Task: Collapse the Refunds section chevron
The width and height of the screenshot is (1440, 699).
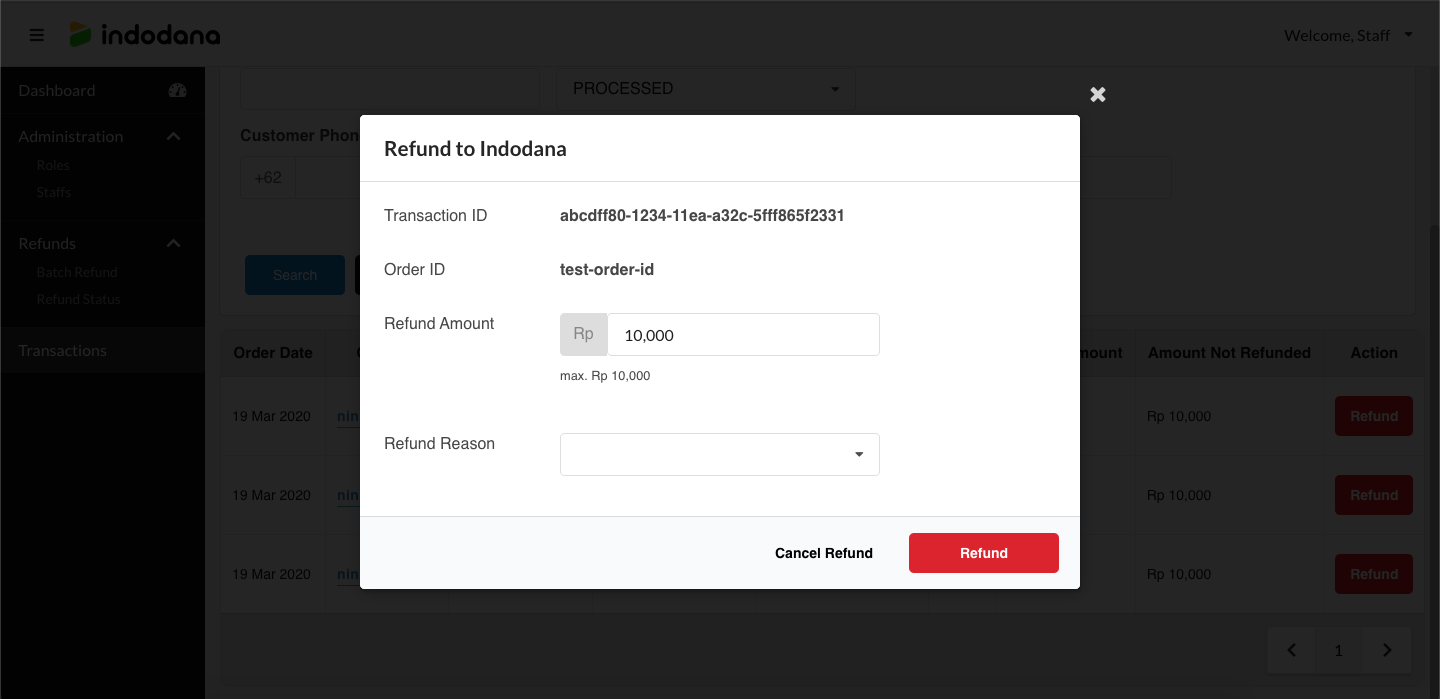Action: click(x=173, y=243)
